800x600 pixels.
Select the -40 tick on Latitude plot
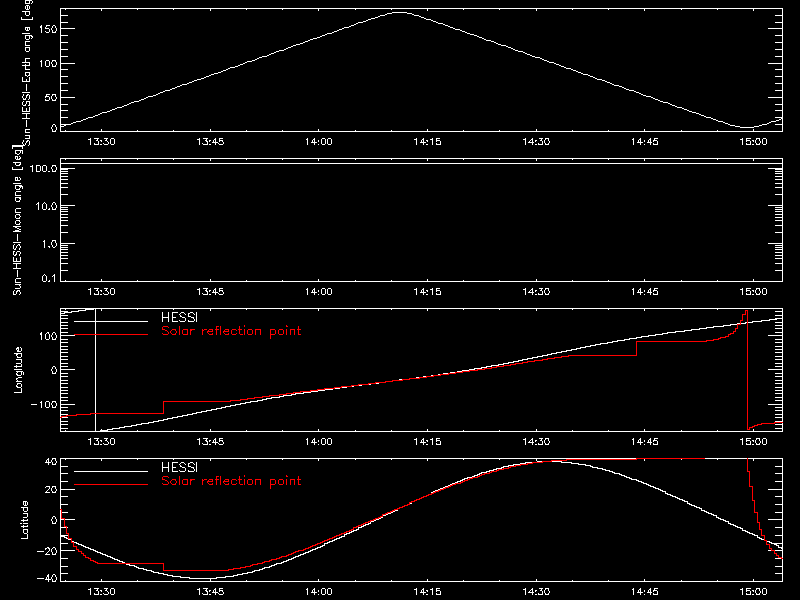coord(47,578)
